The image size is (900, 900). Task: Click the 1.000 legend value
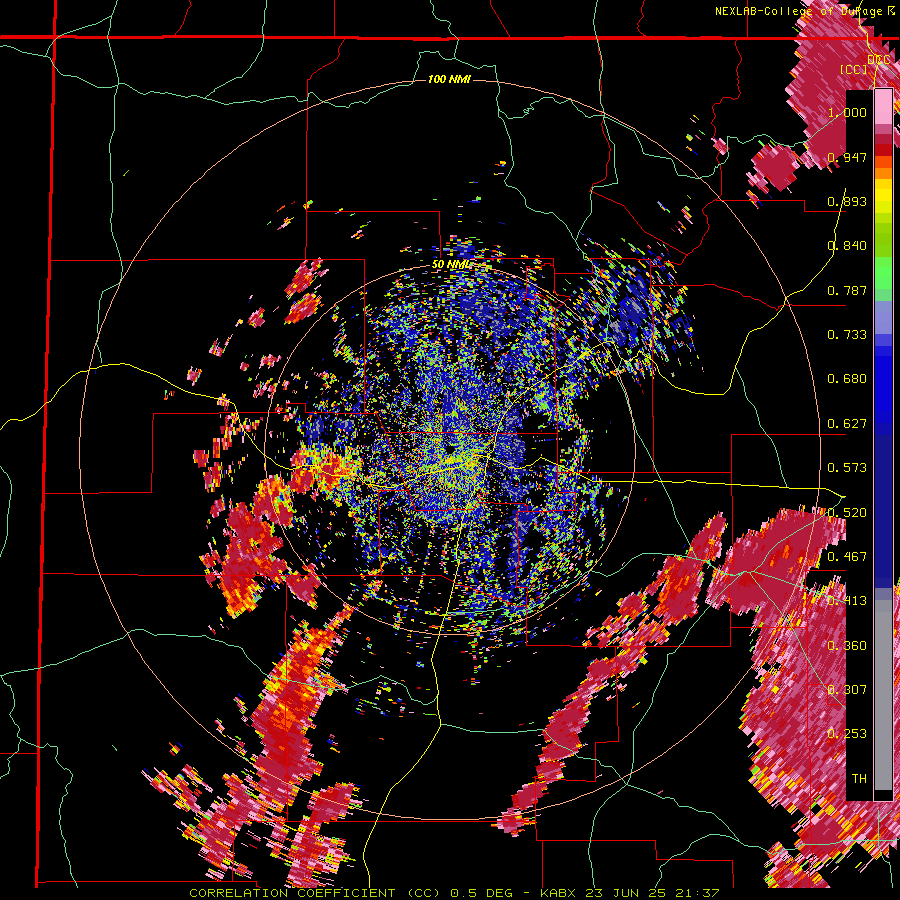(x=847, y=112)
